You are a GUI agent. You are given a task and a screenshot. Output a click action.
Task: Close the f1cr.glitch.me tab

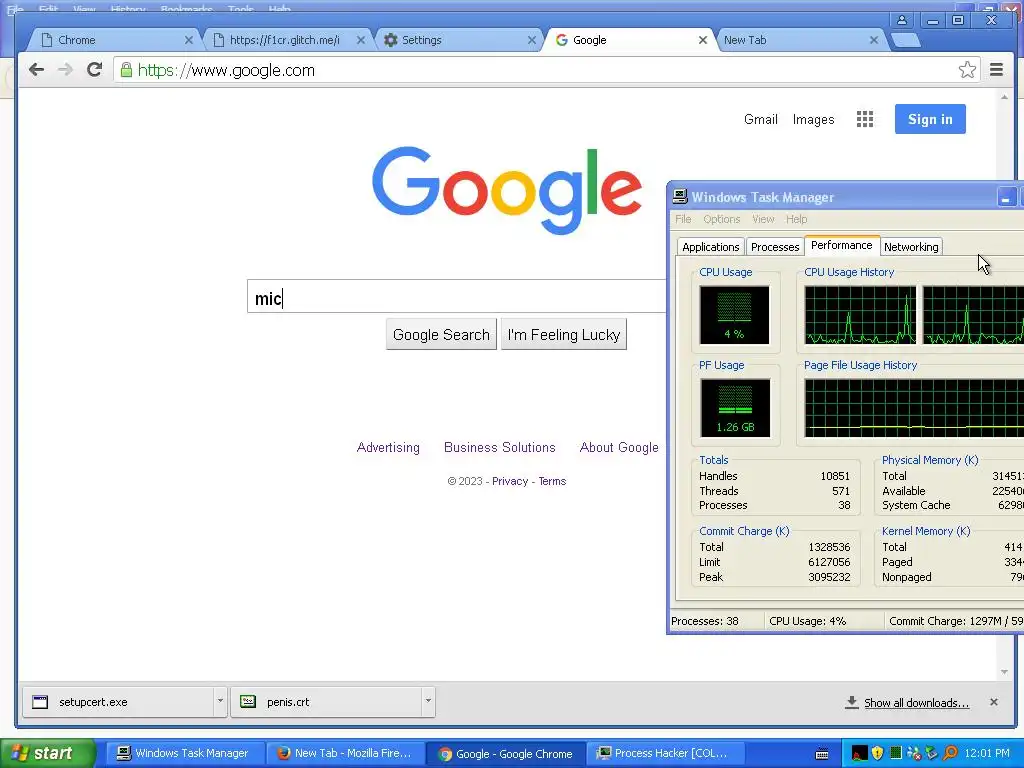pyautogui.click(x=360, y=40)
